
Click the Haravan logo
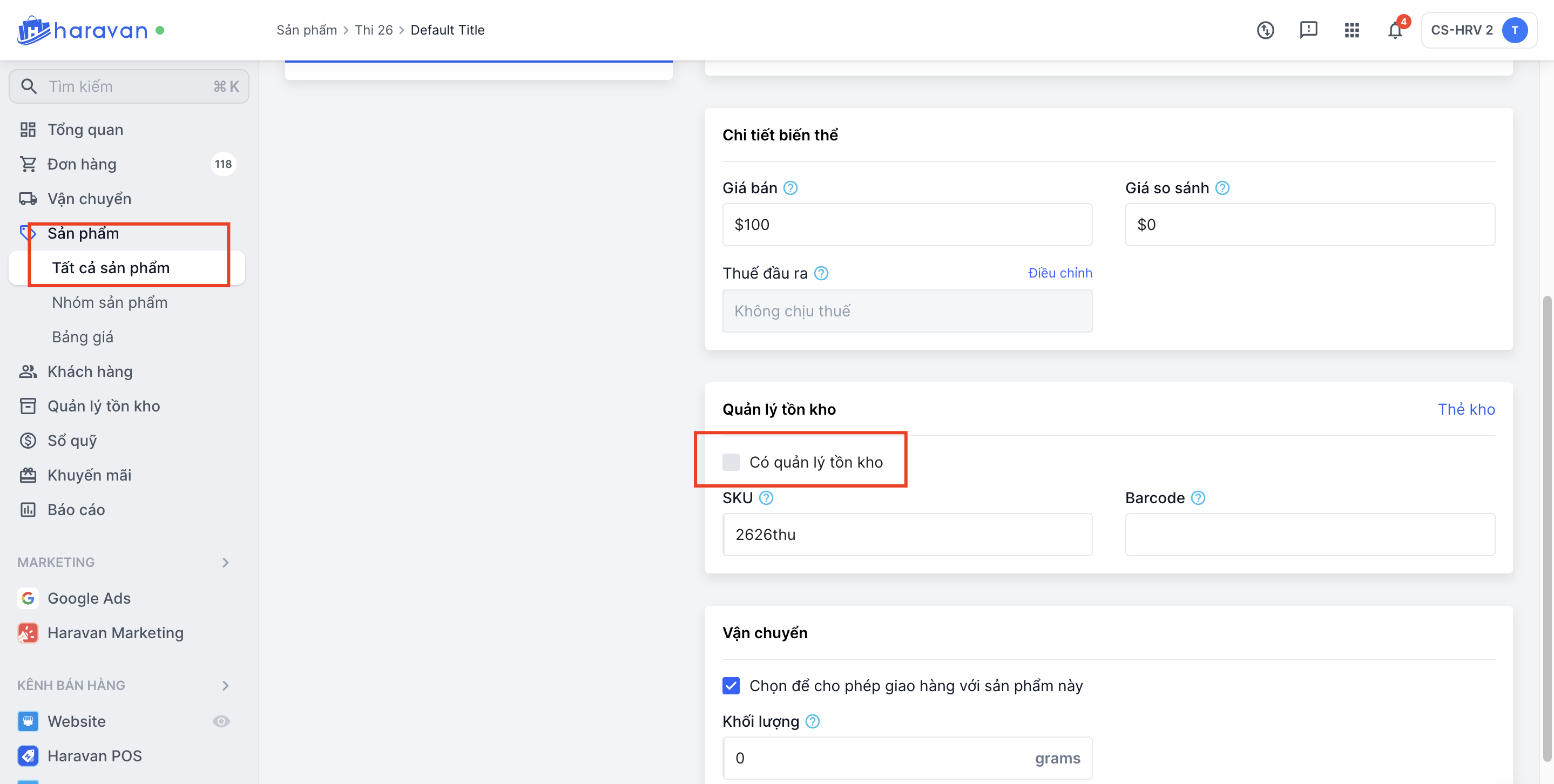click(83, 30)
